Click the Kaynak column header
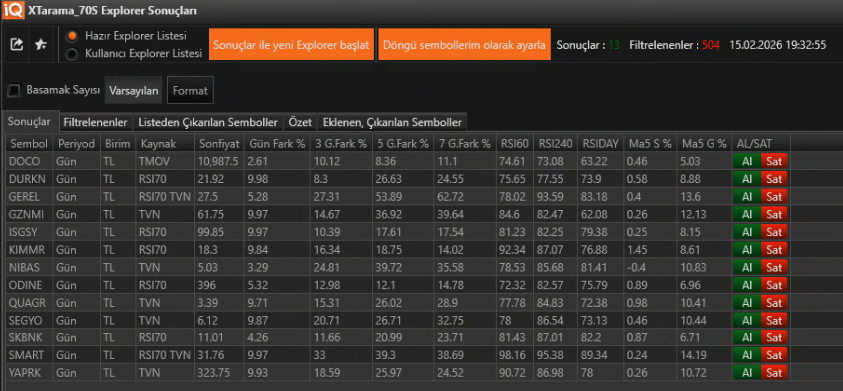This screenshot has height=391, width=843. tap(165, 144)
